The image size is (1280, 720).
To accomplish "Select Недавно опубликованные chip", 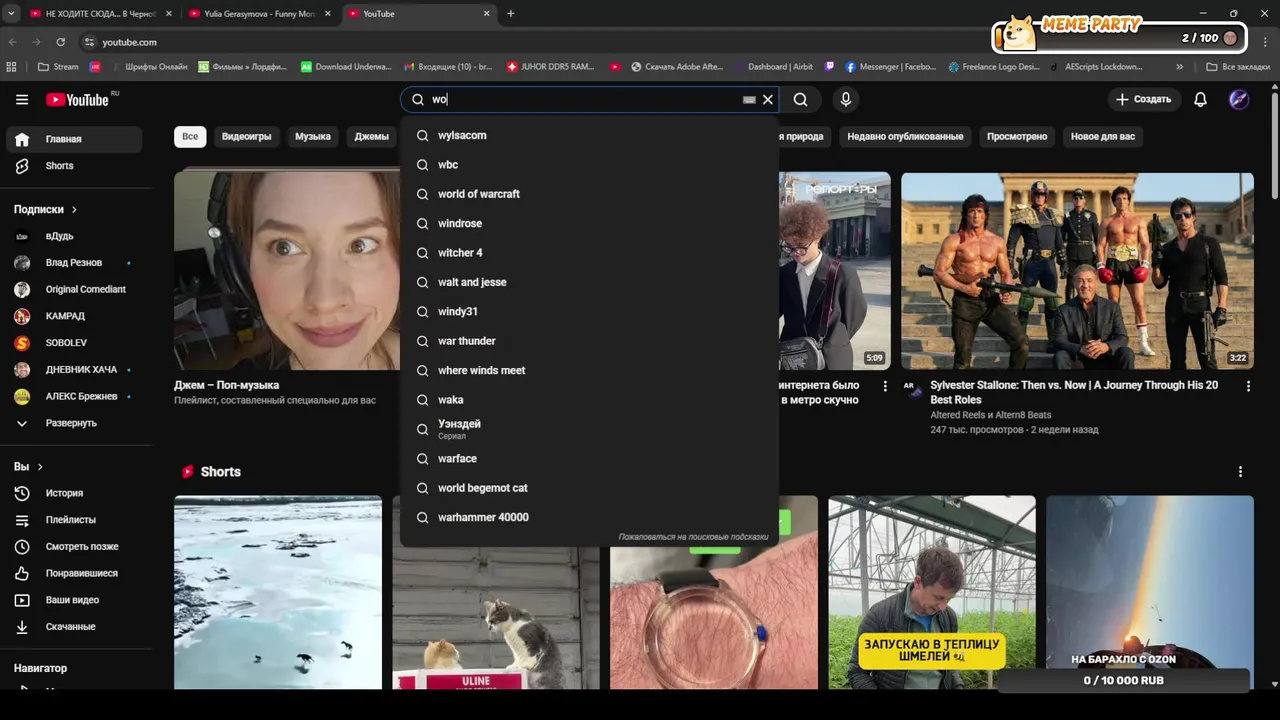I will 905,136.
